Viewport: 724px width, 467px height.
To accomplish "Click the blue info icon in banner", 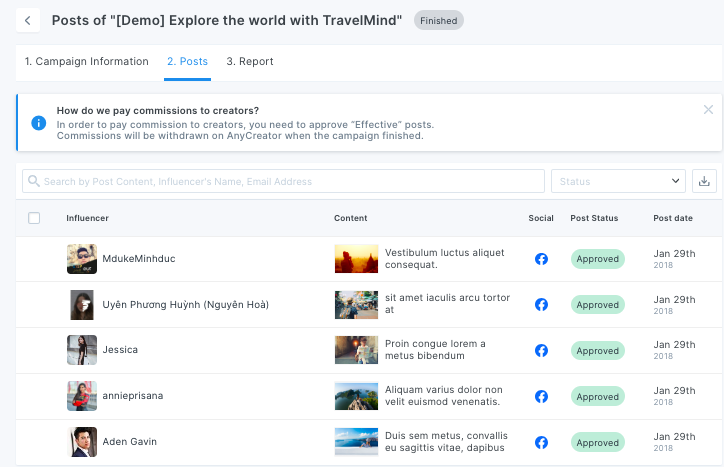I will pyautogui.click(x=39, y=123).
